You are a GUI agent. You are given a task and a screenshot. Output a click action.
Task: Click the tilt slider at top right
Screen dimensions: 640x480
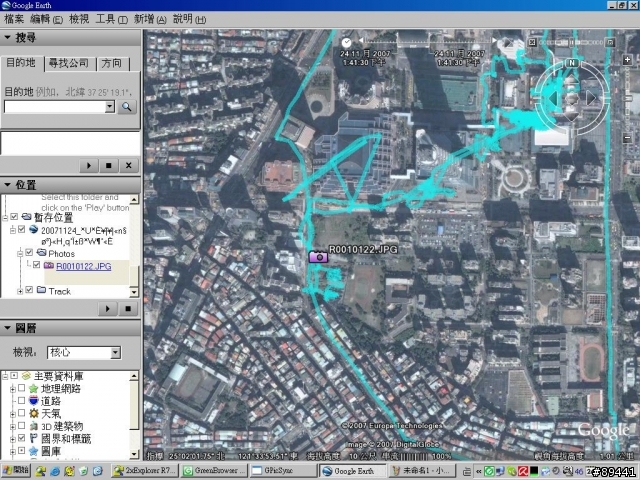point(571,42)
